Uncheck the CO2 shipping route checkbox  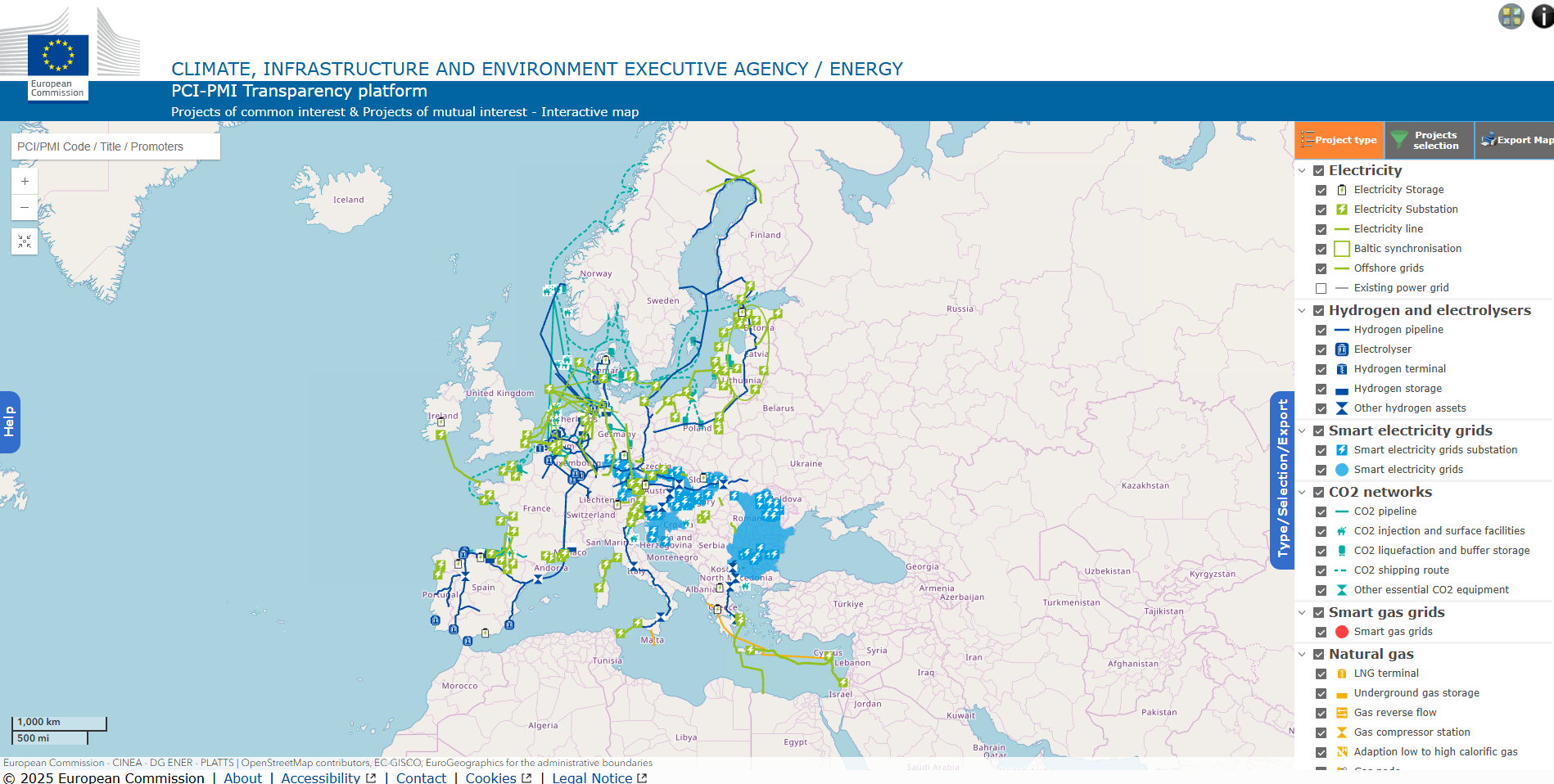click(x=1321, y=570)
